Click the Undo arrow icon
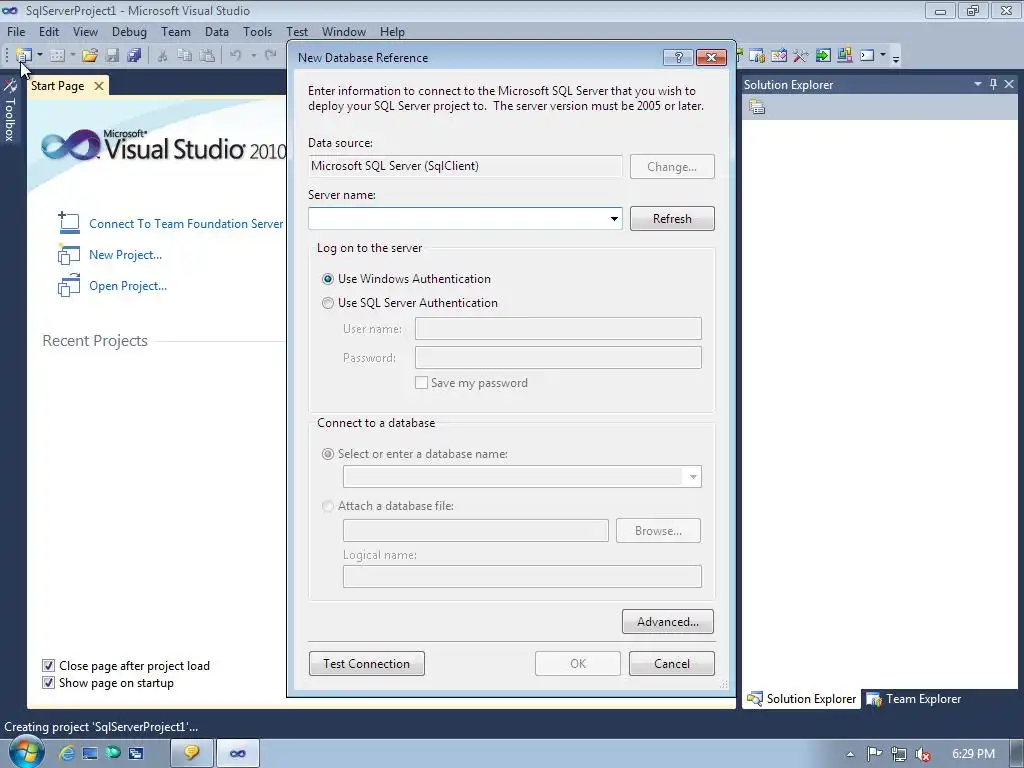The width and height of the screenshot is (1024, 768). [x=236, y=56]
